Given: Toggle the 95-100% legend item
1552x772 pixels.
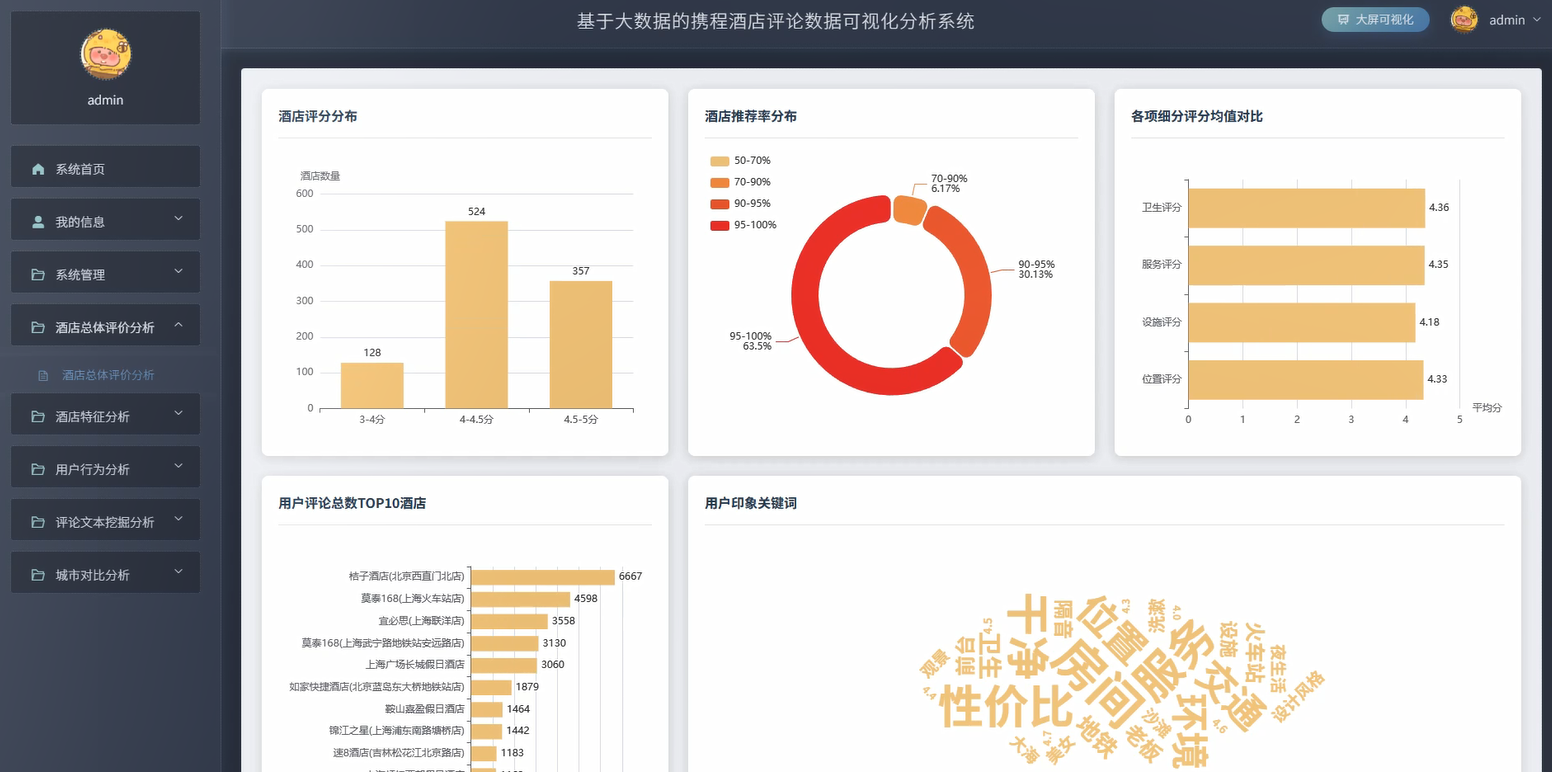Looking at the screenshot, I should click(744, 225).
